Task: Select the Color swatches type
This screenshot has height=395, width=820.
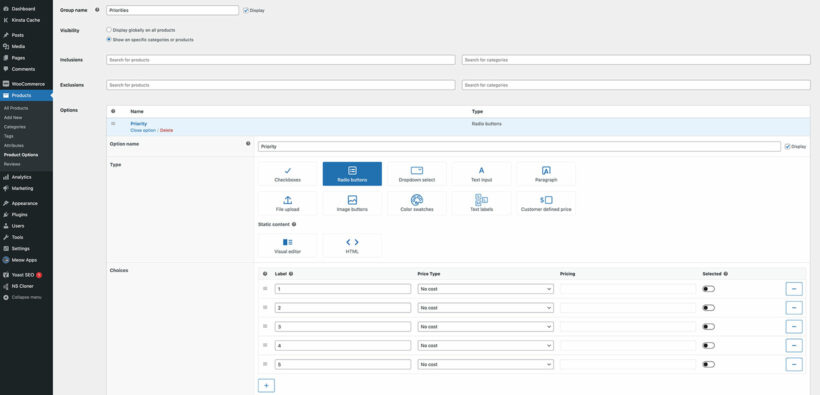Action: coord(417,203)
